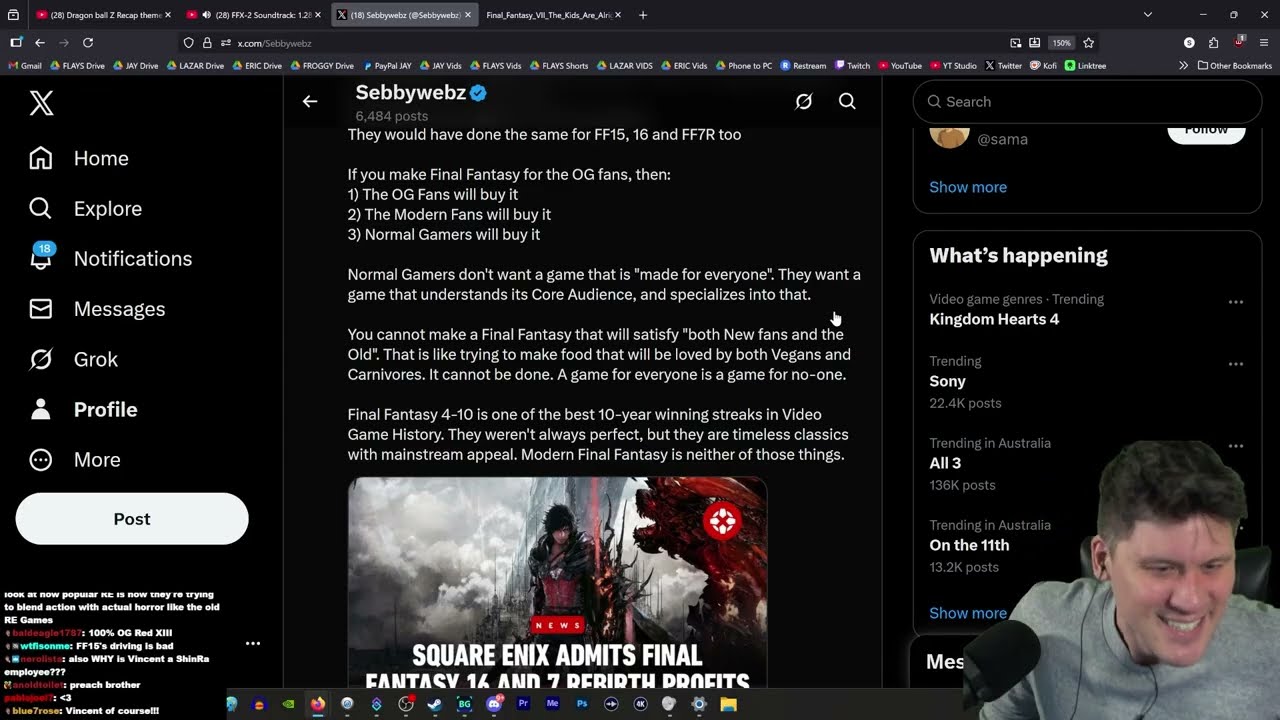The image size is (1280, 720).
Task: Open the Square Enix news image
Action: pyautogui.click(x=557, y=582)
